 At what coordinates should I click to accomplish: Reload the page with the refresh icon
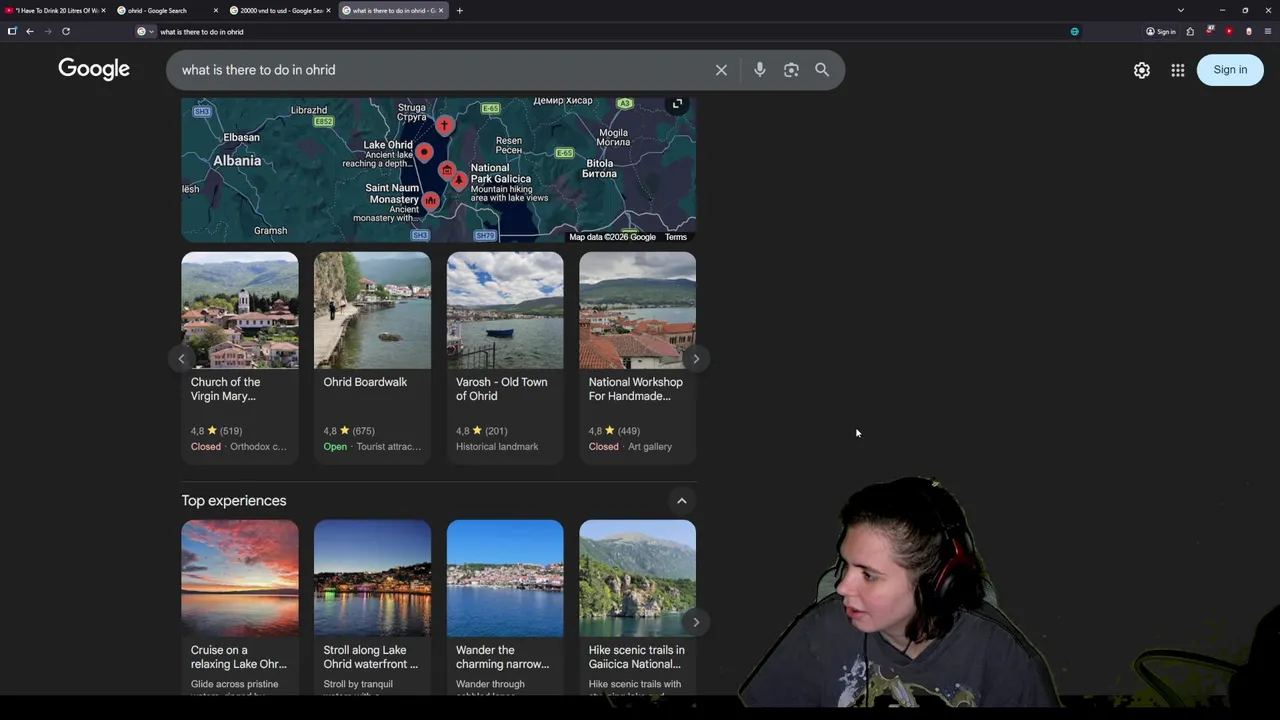tap(66, 31)
